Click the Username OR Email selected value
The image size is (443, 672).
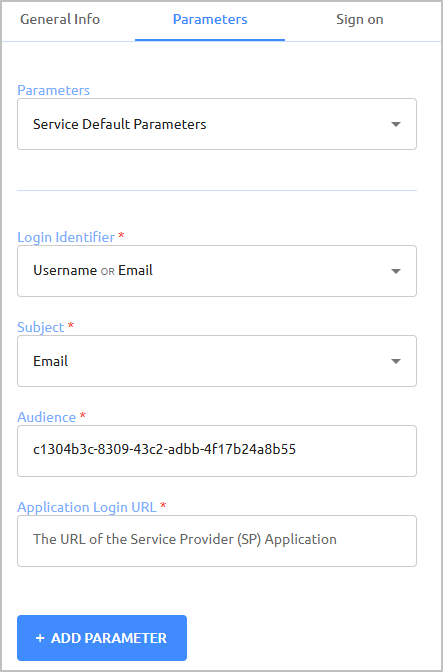93,270
